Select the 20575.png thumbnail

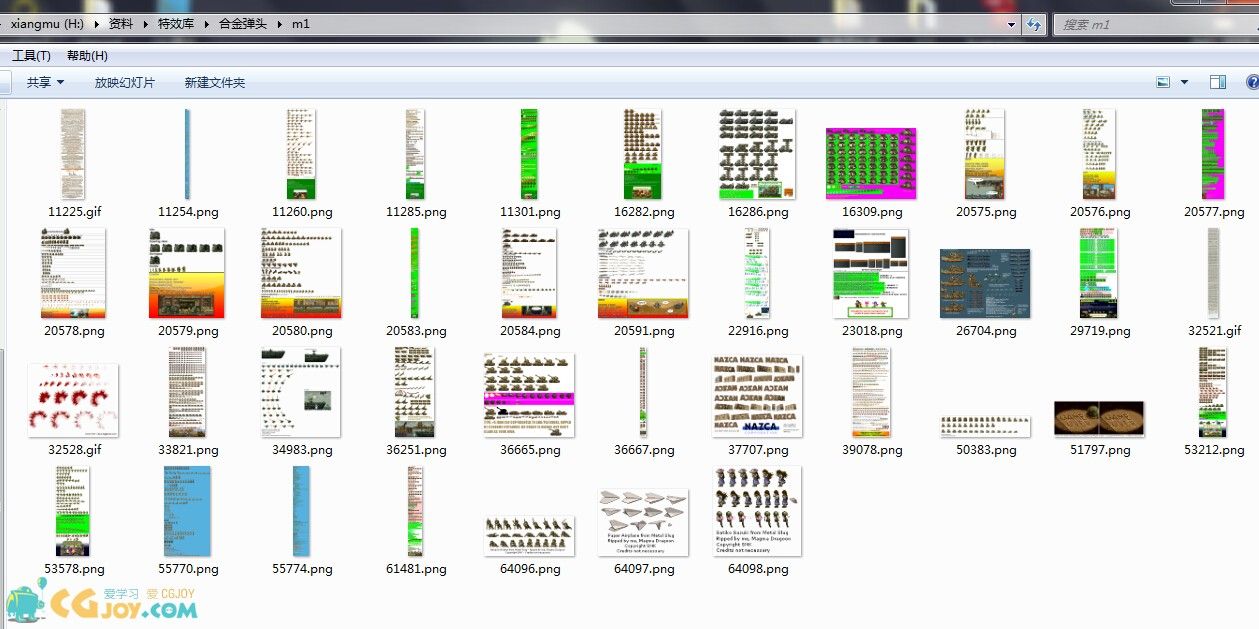(x=986, y=154)
